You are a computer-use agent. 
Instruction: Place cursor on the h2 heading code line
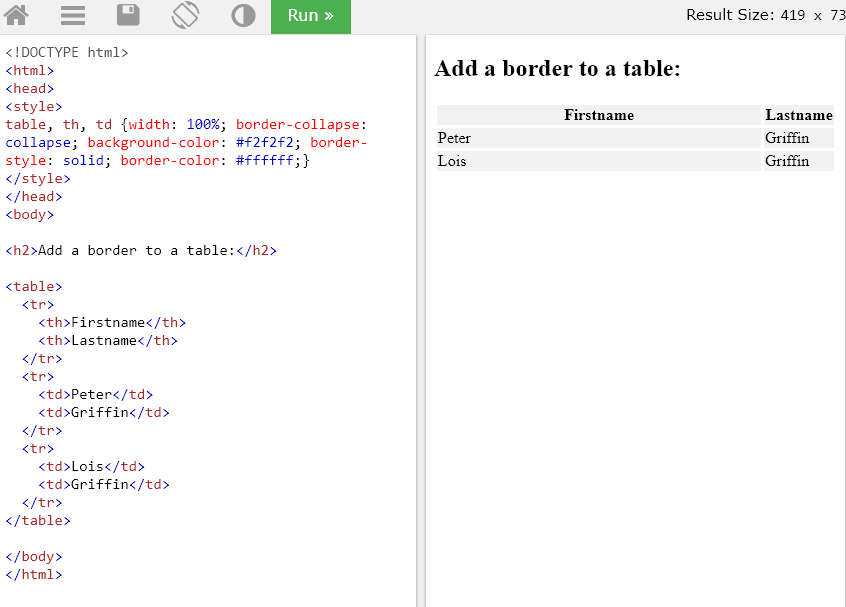click(x=140, y=250)
